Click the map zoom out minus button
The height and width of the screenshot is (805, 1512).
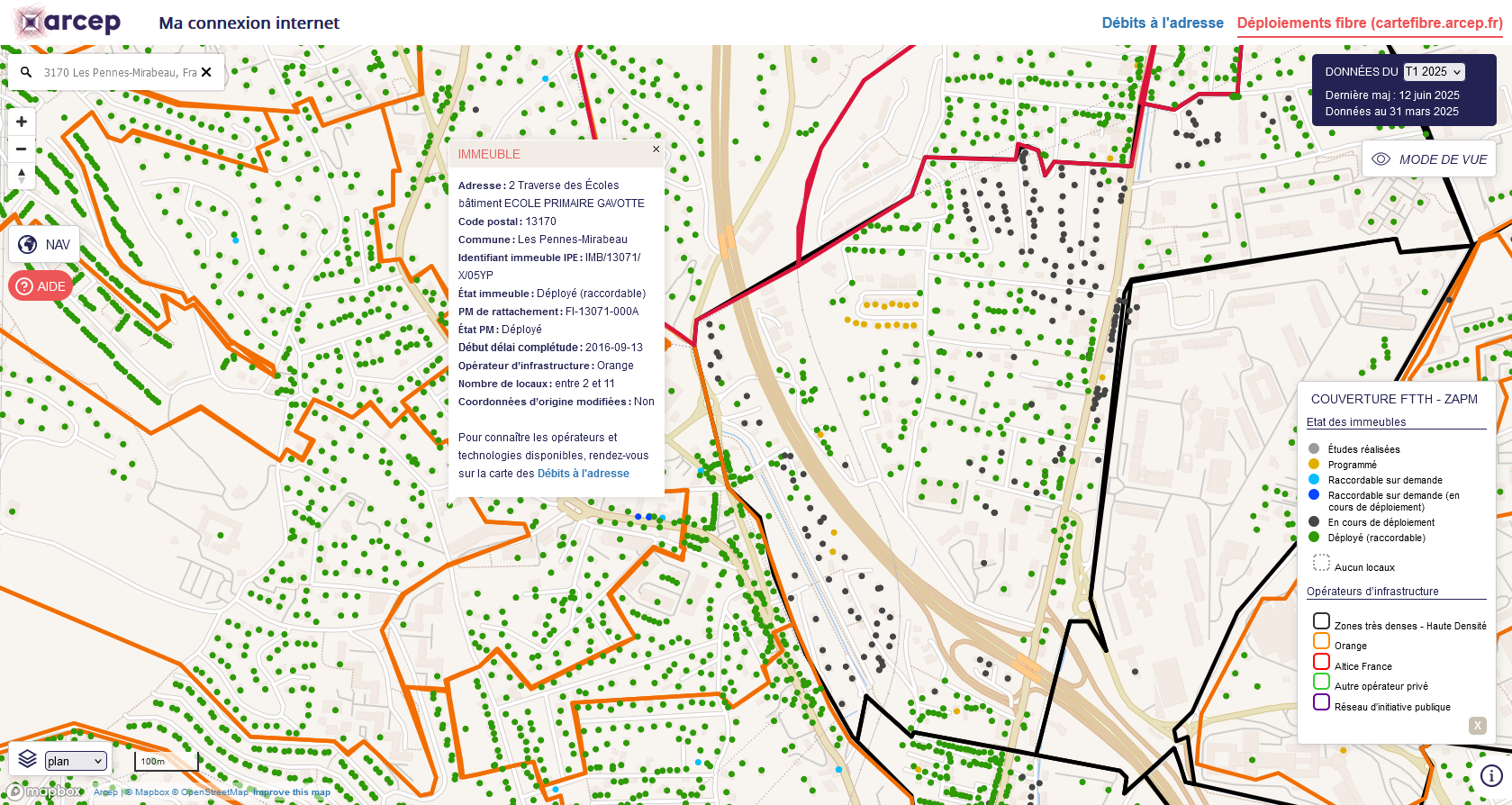pyautogui.click(x=22, y=149)
